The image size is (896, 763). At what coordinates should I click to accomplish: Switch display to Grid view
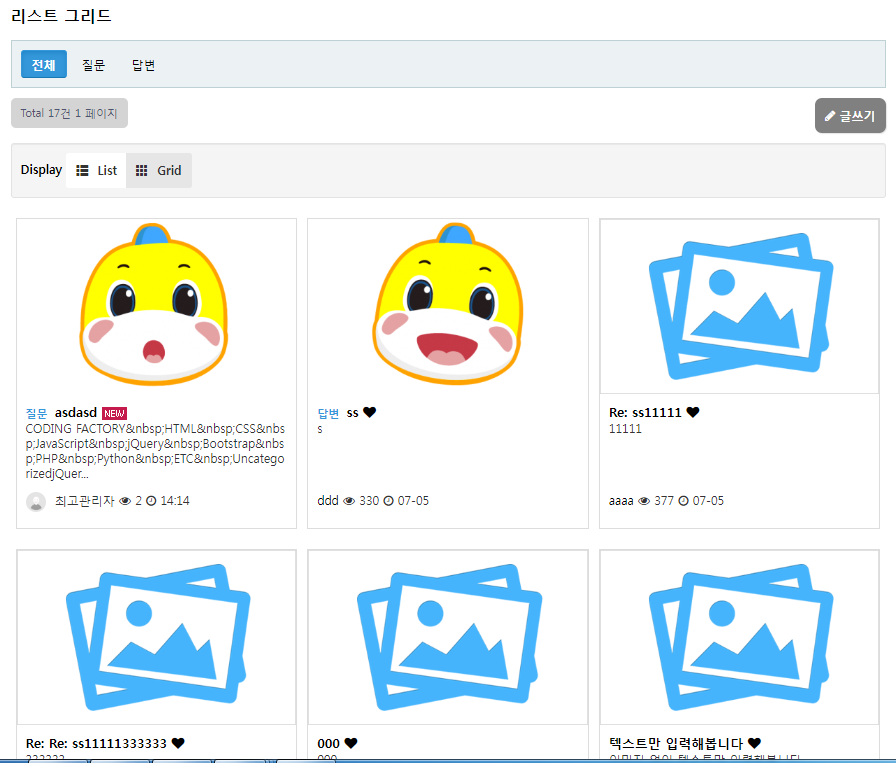pyautogui.click(x=159, y=170)
